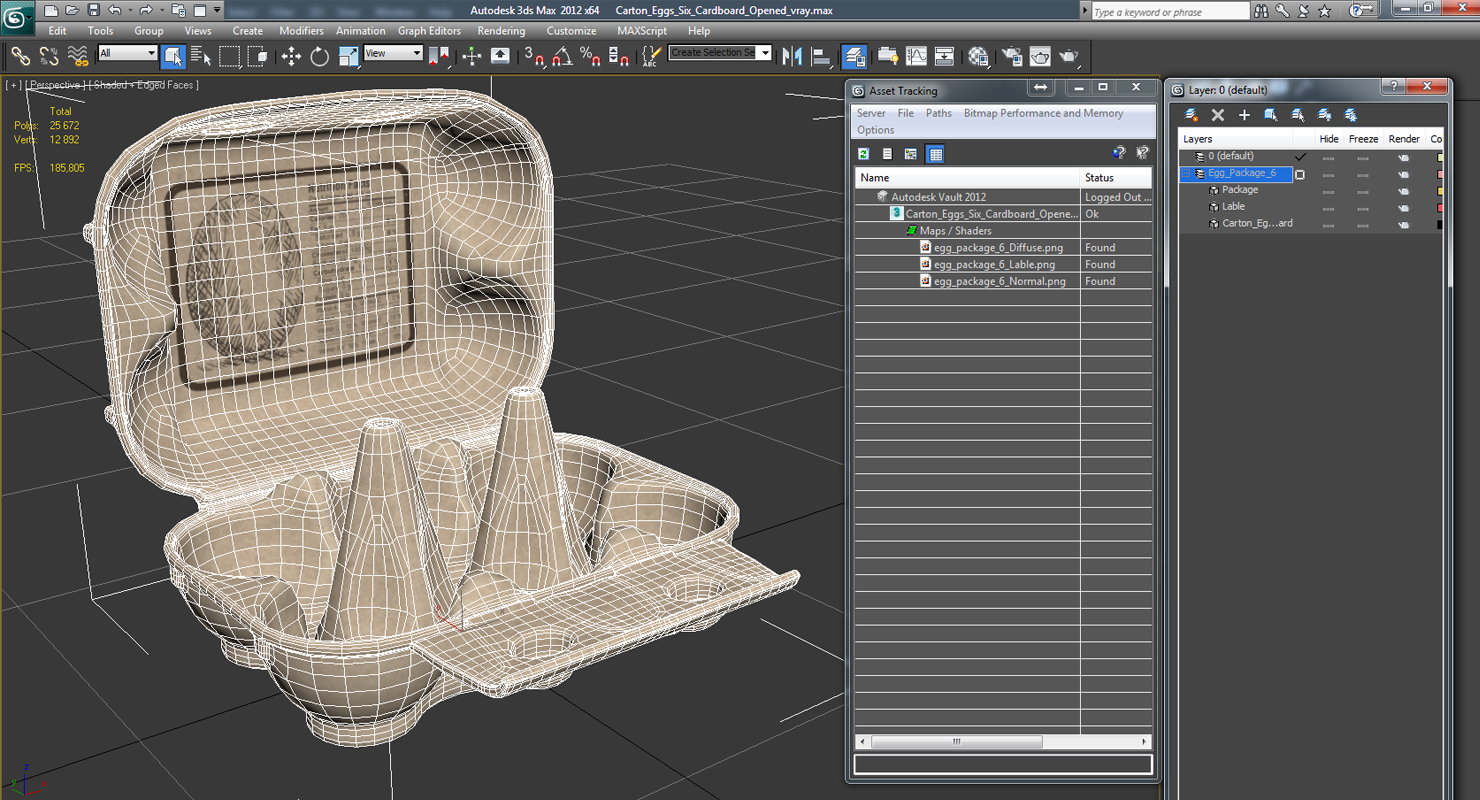Click Open File in quick access
1480x800 pixels.
coord(72,10)
